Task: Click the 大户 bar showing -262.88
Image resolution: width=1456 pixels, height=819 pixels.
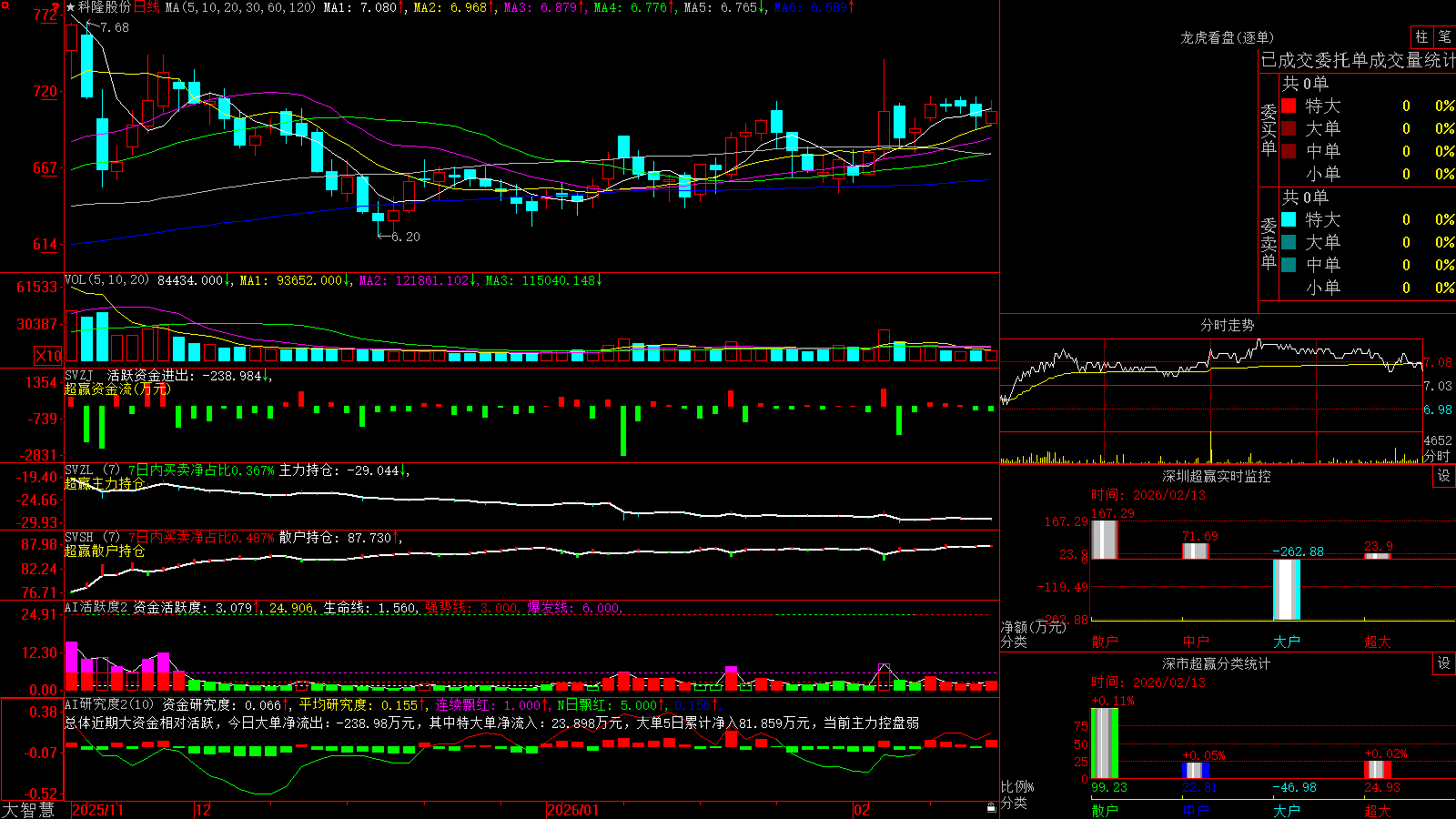Action: pos(1286,590)
